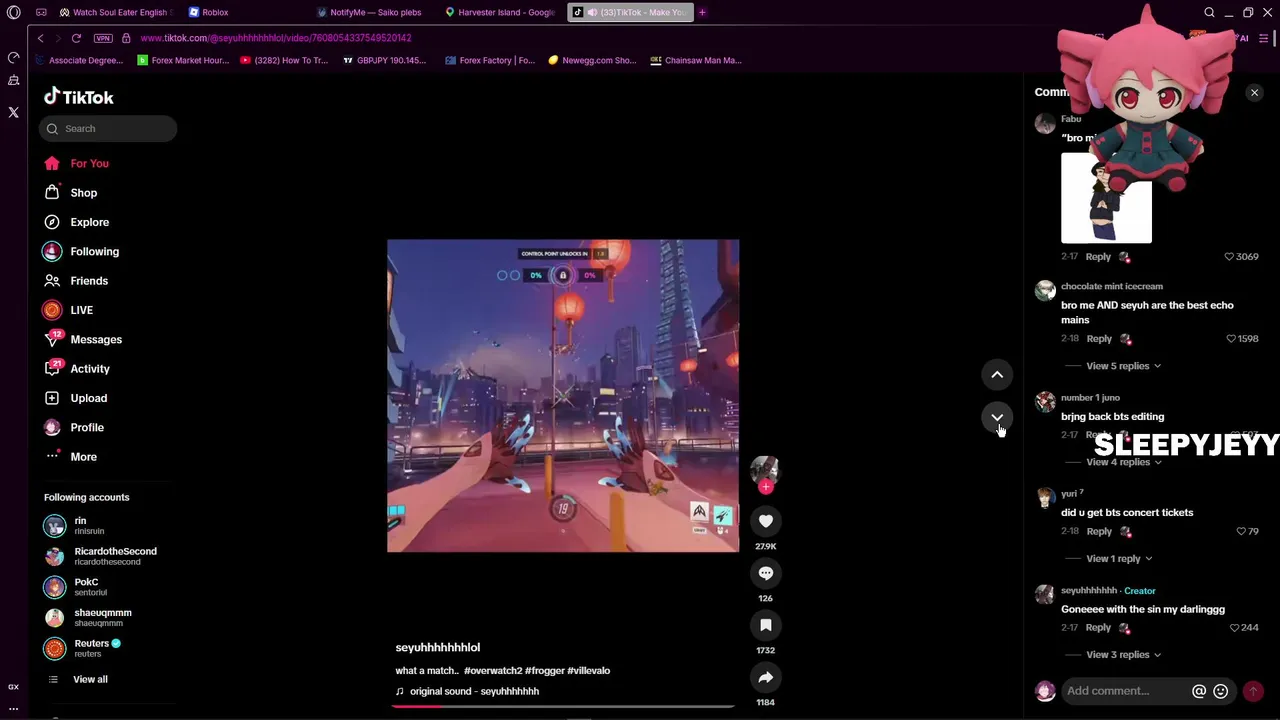Open the seyuhhhhhhhlol username below the video
Image resolution: width=1280 pixels, height=720 pixels.
tap(437, 648)
